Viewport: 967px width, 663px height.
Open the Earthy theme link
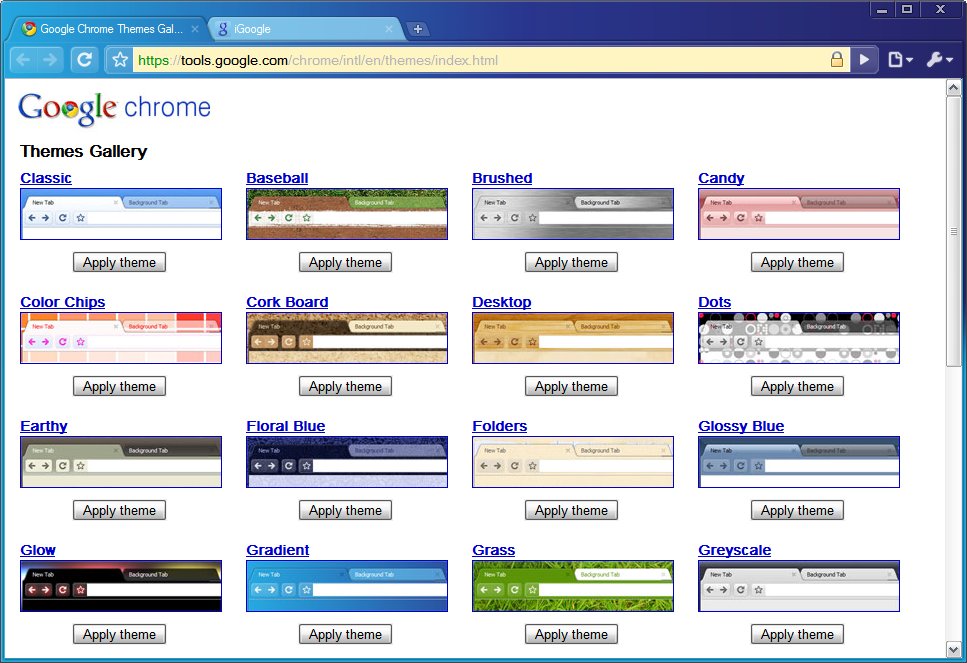click(43, 426)
